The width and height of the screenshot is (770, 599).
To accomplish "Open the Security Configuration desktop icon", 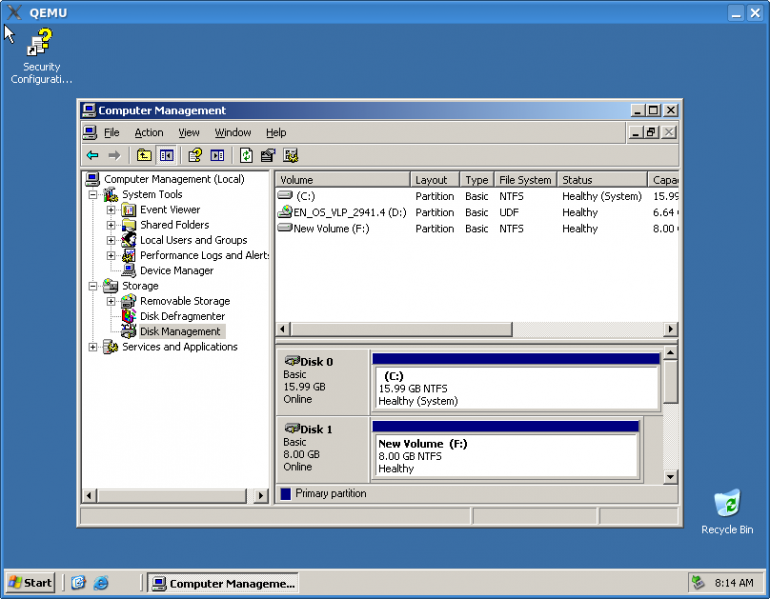I will (41, 44).
